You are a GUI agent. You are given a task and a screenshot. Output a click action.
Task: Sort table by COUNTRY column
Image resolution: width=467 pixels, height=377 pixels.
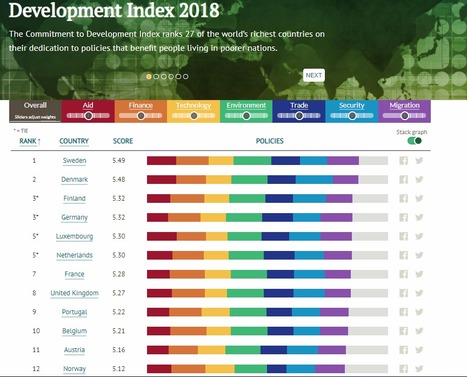coord(74,141)
